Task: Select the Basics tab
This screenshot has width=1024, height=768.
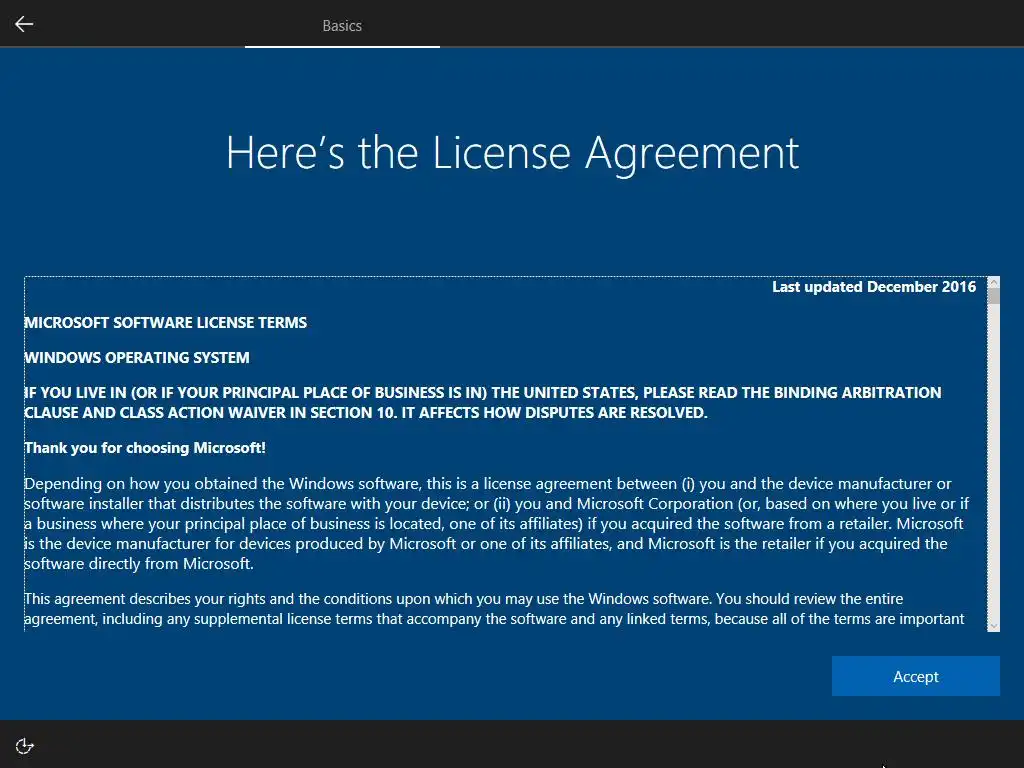Action: tap(342, 25)
